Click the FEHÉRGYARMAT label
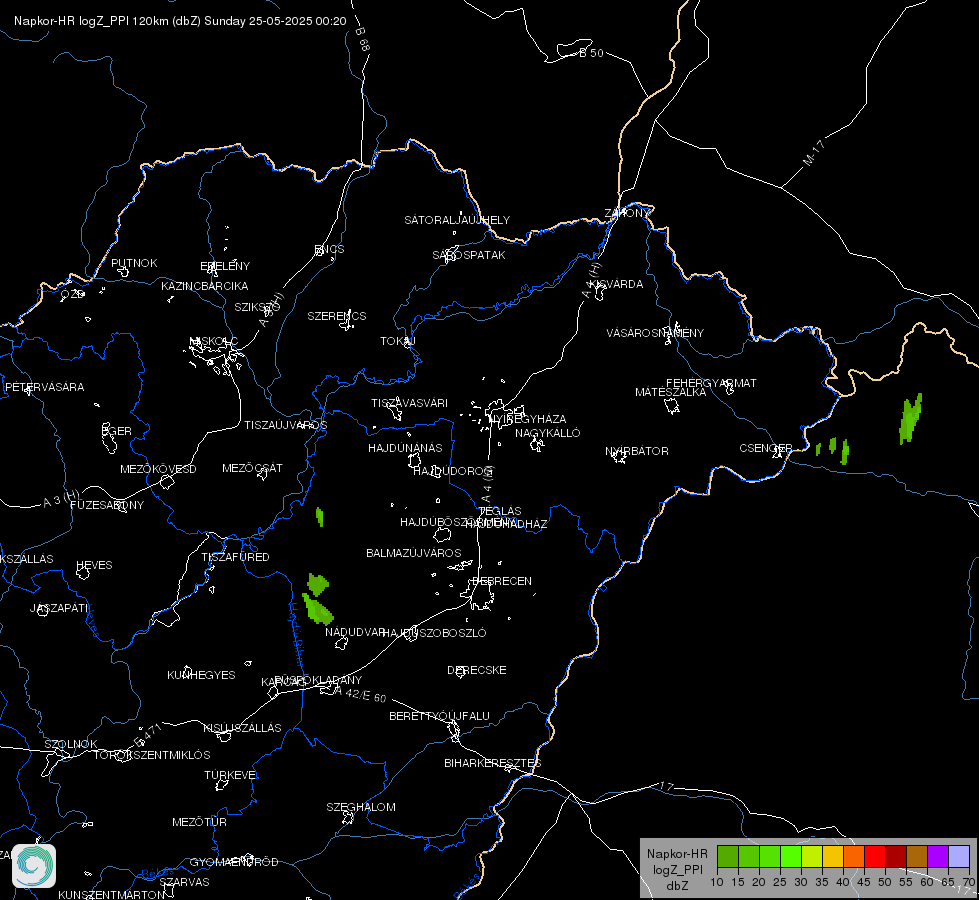 click(x=711, y=383)
